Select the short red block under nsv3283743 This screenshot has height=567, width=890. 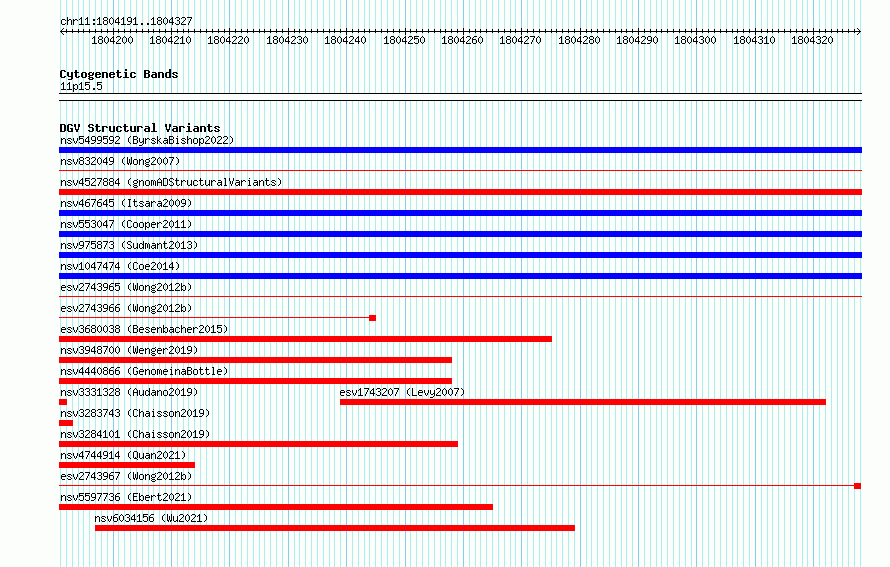click(x=66, y=423)
